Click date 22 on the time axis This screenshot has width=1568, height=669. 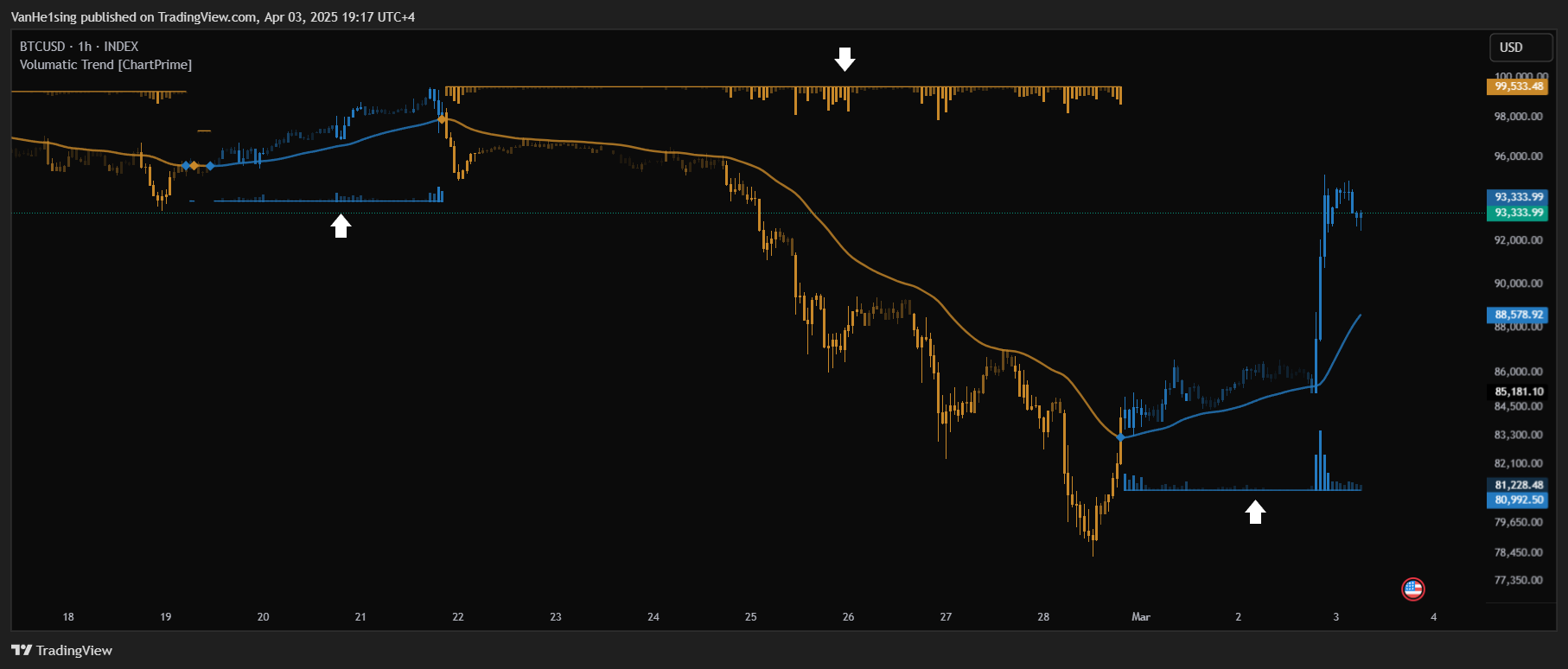tap(458, 616)
